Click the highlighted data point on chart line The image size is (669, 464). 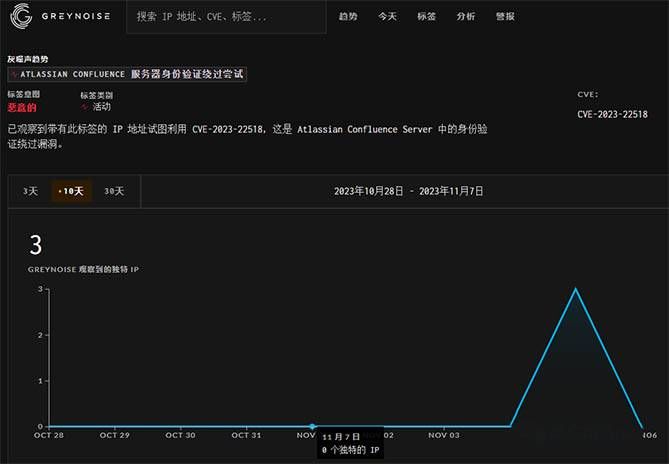tap(312, 426)
